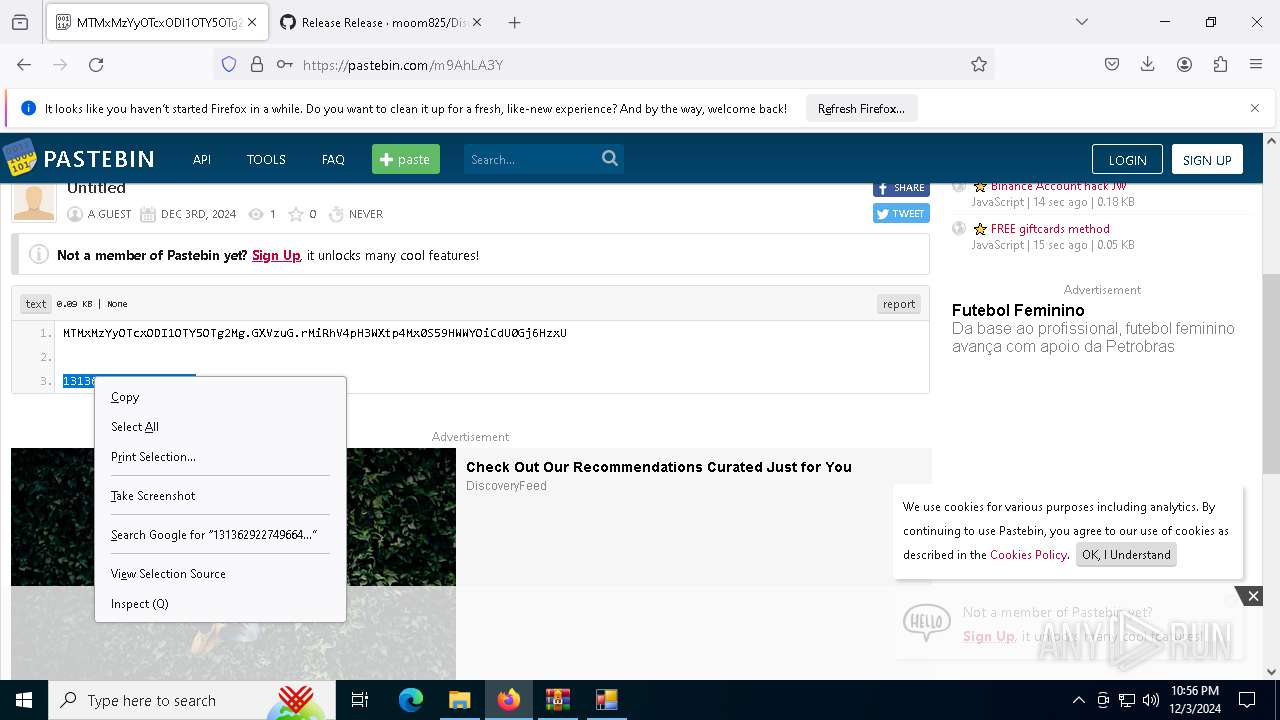Open the FAQ link
This screenshot has height=720, width=1280.
(333, 159)
